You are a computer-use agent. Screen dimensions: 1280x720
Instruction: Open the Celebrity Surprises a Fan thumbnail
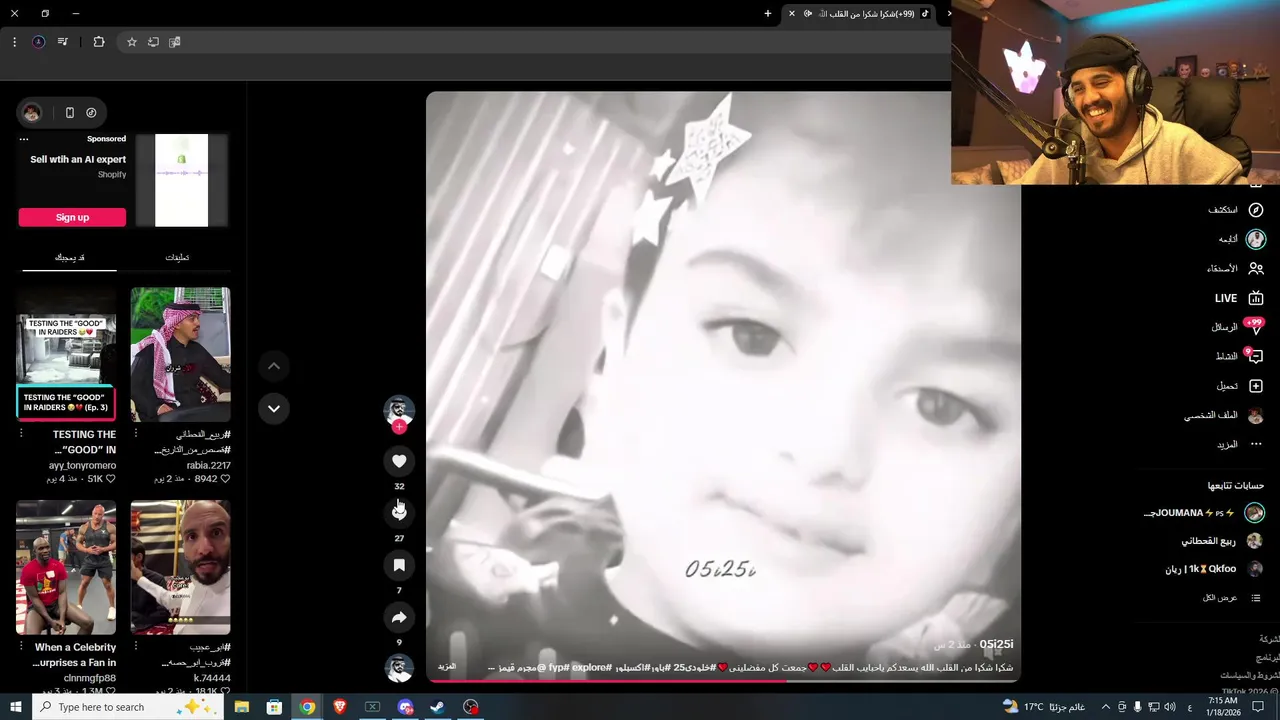[66, 567]
